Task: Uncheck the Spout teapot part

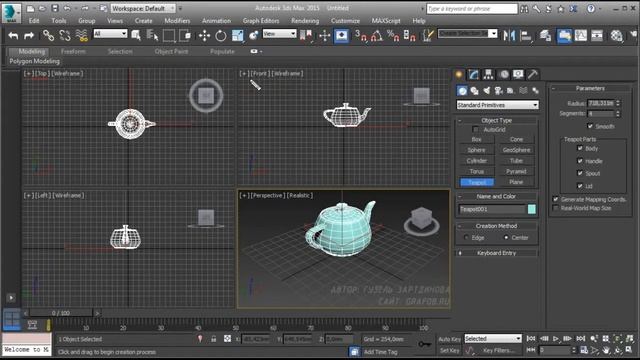Action: [x=580, y=173]
